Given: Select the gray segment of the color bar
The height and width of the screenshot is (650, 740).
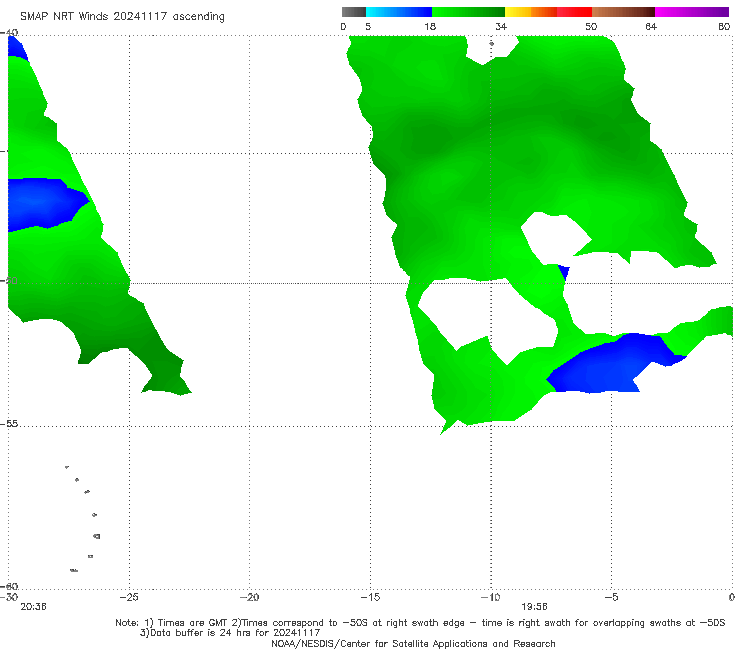Looking at the screenshot, I should [353, 12].
